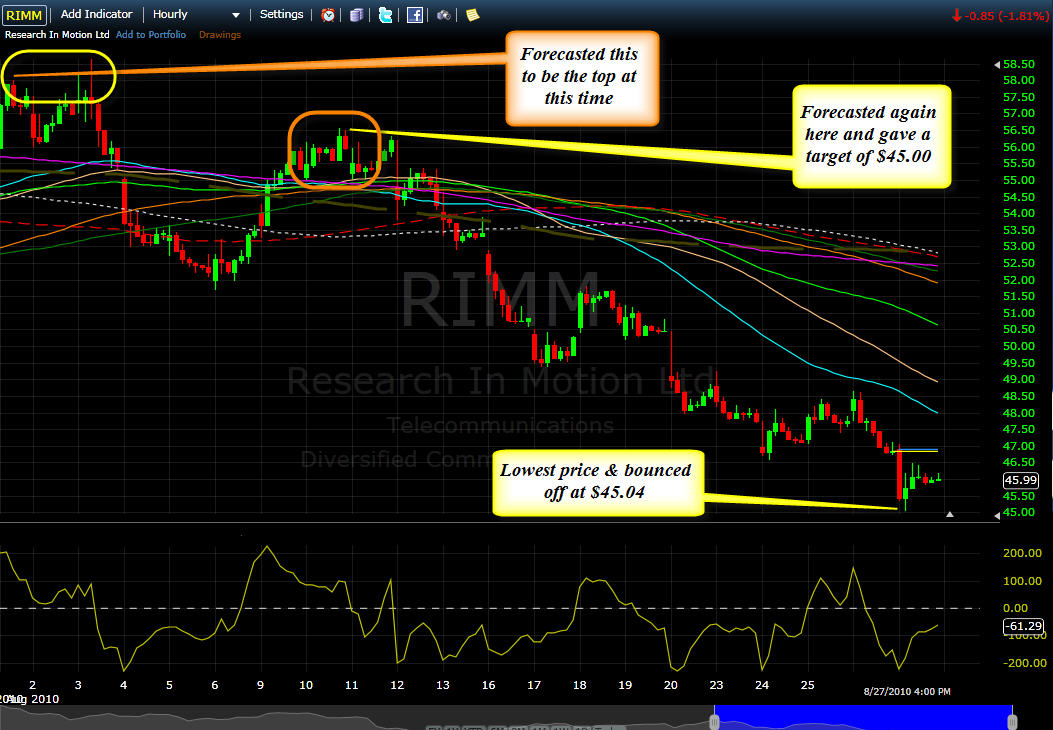Screen dimensions: 1053x730
Task: Click the database stack icon
Action: point(357,15)
